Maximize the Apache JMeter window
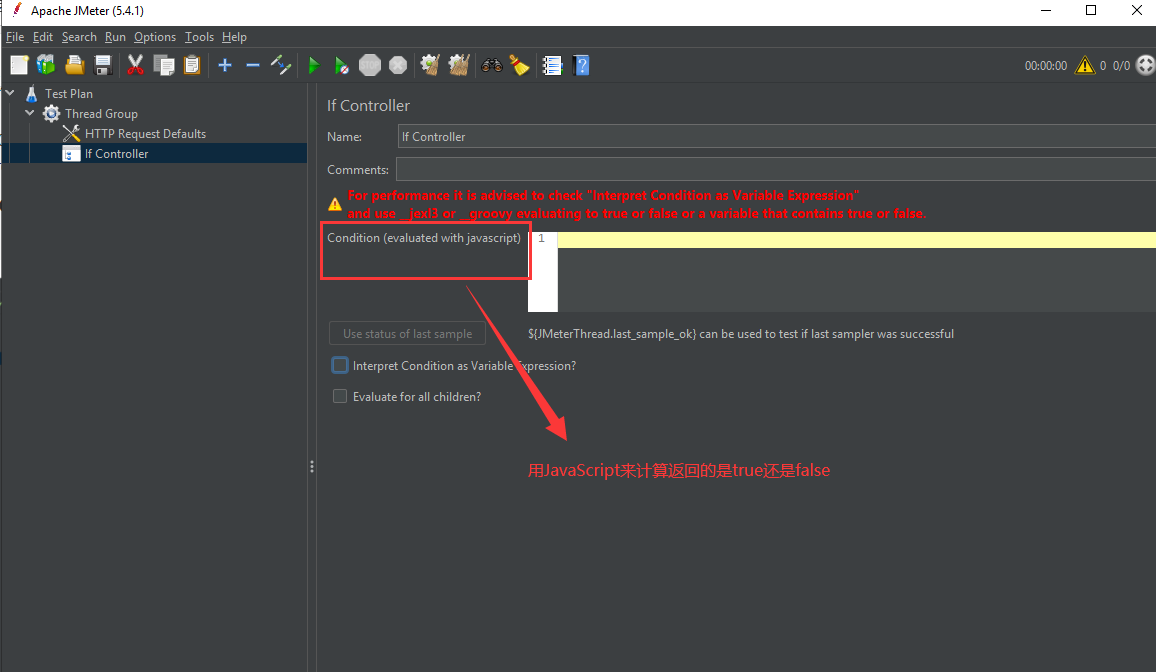 (x=1091, y=10)
